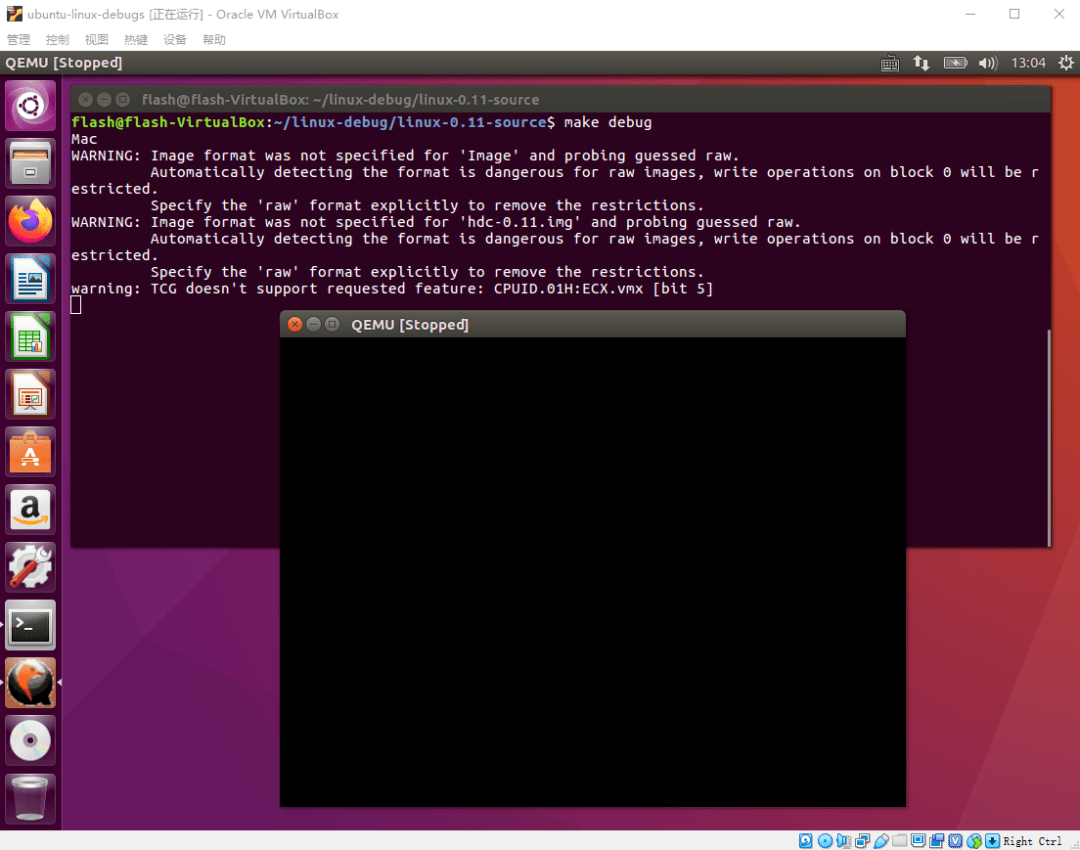The height and width of the screenshot is (850, 1080).
Task: Open LibreOffice Calc from the dock
Action: tap(30, 337)
